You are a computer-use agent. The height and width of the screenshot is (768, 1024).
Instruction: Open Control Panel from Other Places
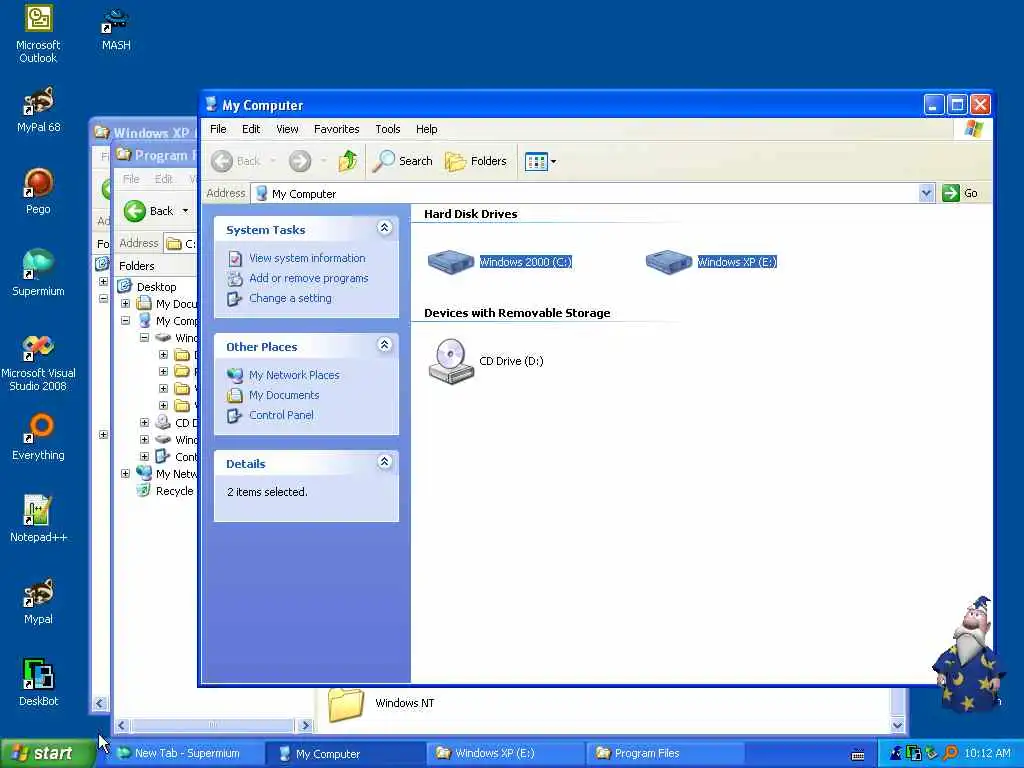click(x=281, y=415)
